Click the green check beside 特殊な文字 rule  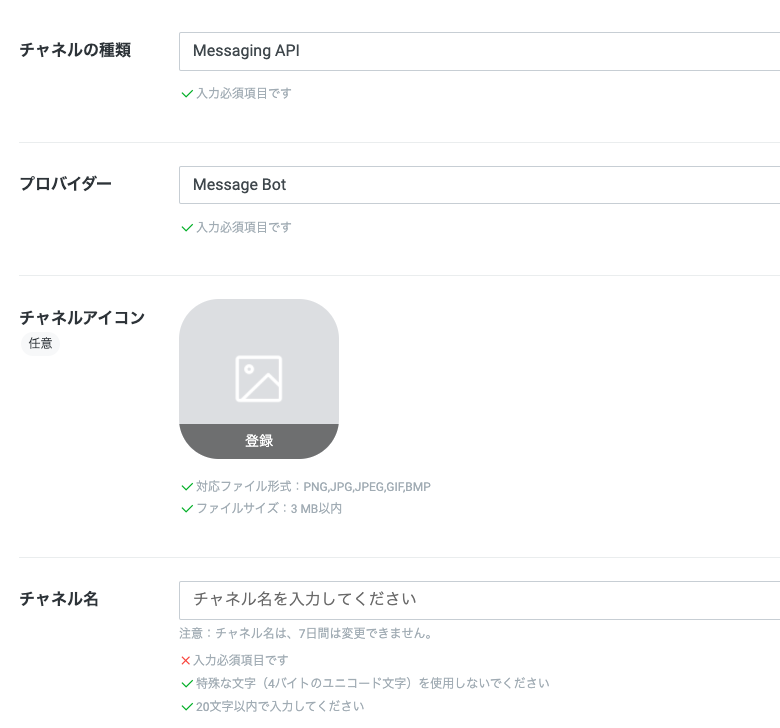(187, 684)
